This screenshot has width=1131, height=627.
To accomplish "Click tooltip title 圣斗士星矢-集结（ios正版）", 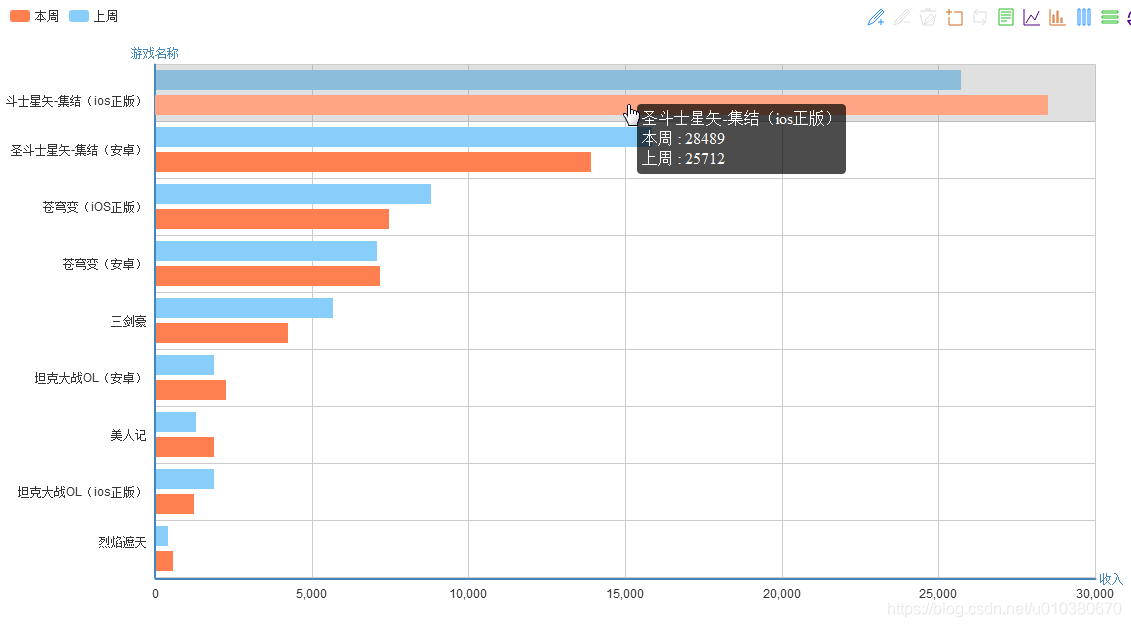I will (x=737, y=118).
